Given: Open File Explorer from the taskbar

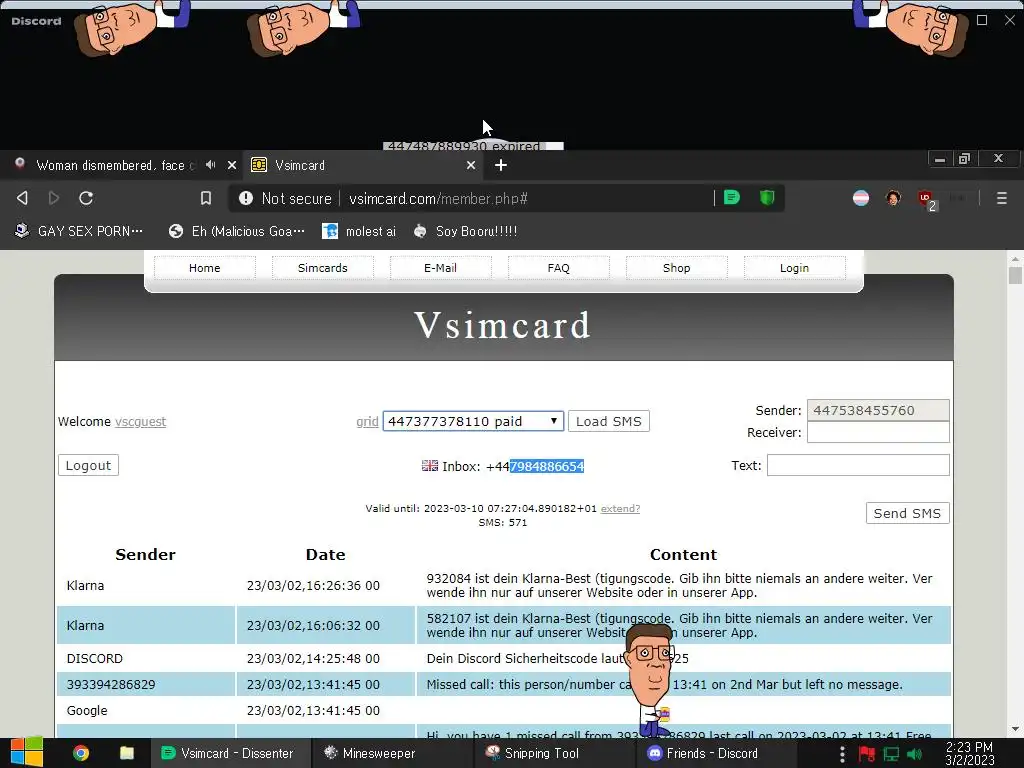Looking at the screenshot, I should pos(127,753).
